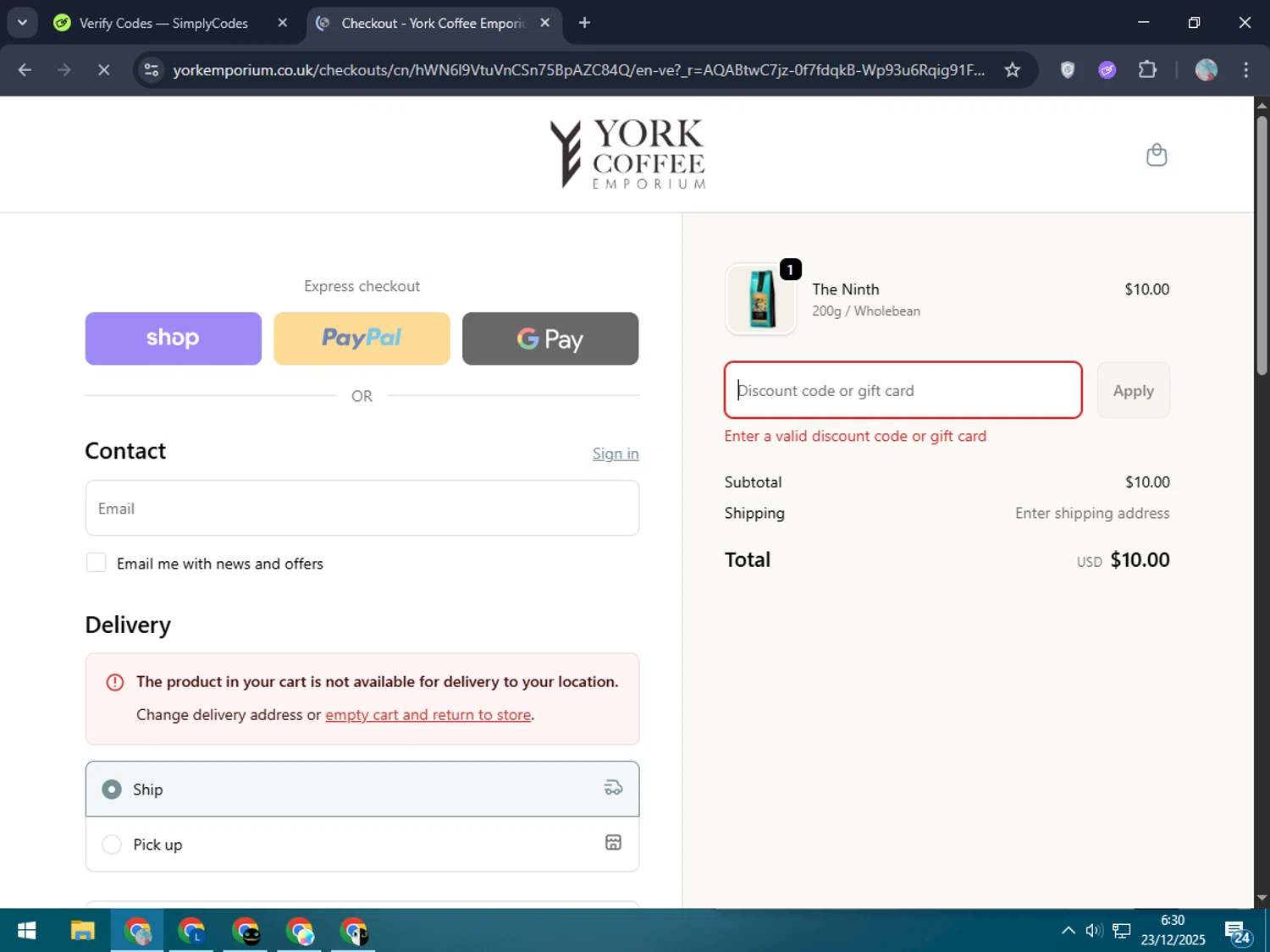Open the tab search dropdown
1270x952 pixels.
click(22, 23)
